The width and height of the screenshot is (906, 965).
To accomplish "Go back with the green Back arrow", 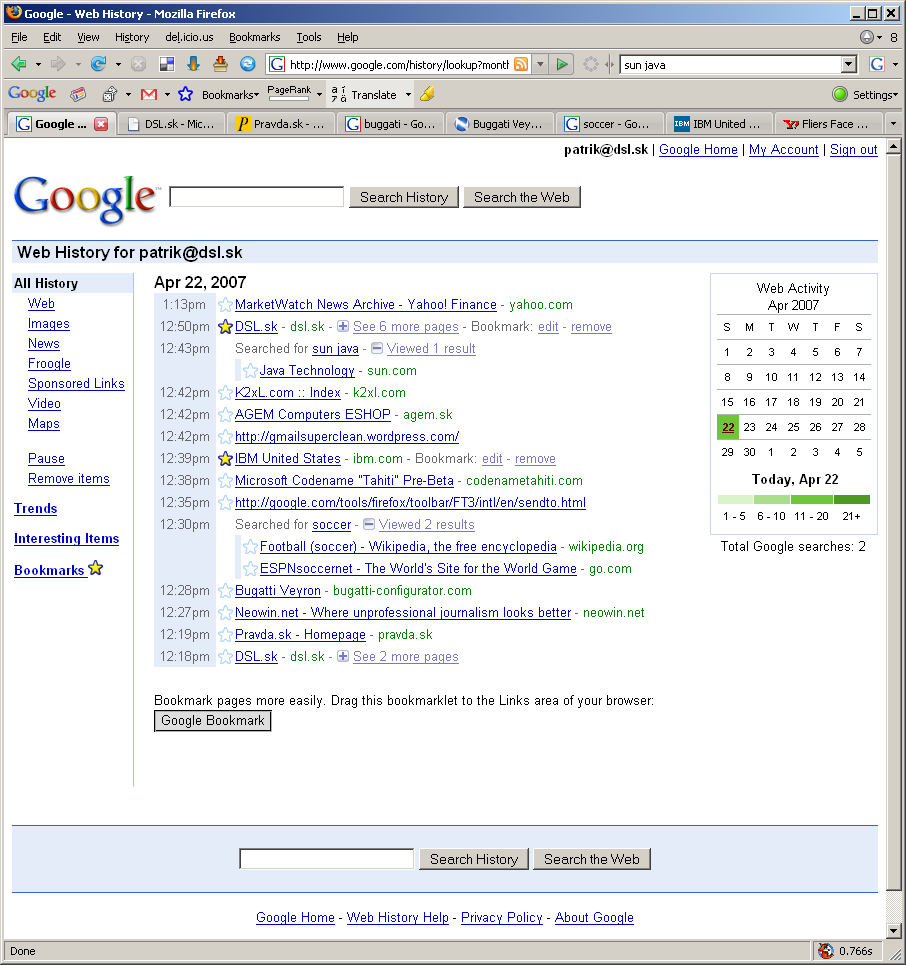I will pyautogui.click(x=18, y=64).
